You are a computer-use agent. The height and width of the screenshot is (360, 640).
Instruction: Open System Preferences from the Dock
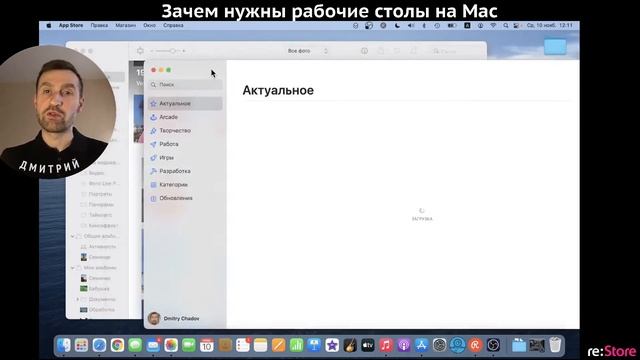[x=440, y=345]
